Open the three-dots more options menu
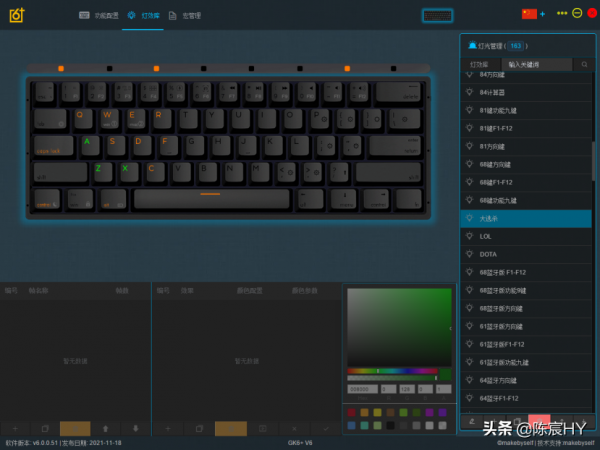This screenshot has height=450, width=600. 562,13
